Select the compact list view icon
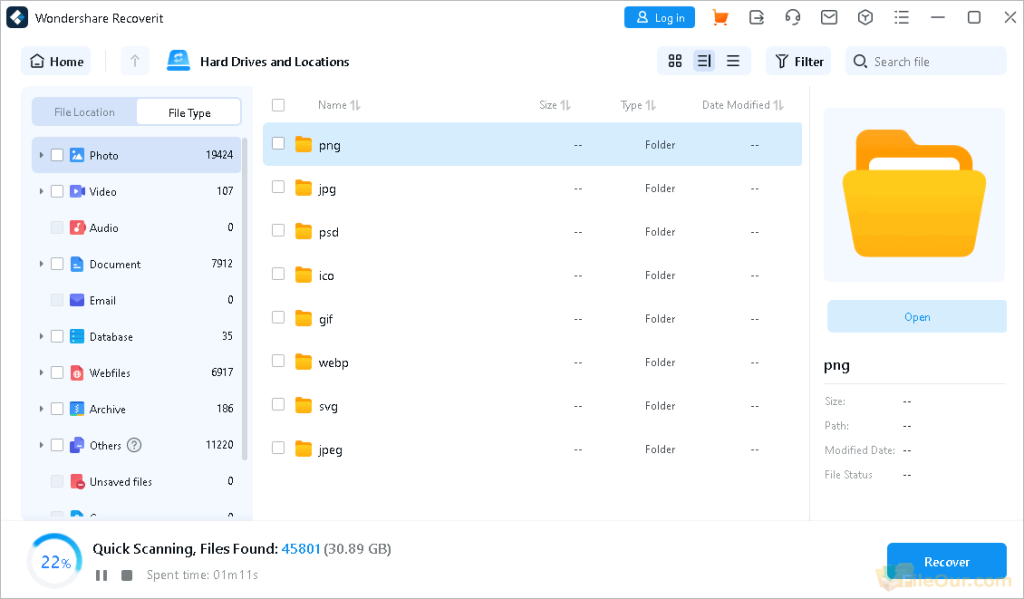The image size is (1024, 599). [733, 60]
